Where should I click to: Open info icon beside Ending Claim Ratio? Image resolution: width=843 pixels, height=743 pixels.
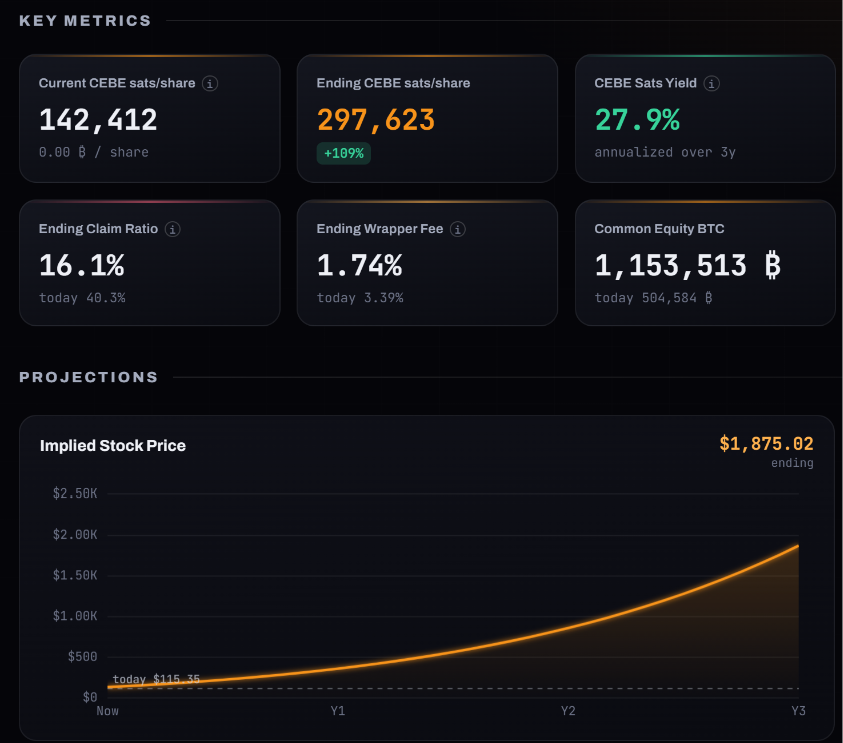click(173, 229)
